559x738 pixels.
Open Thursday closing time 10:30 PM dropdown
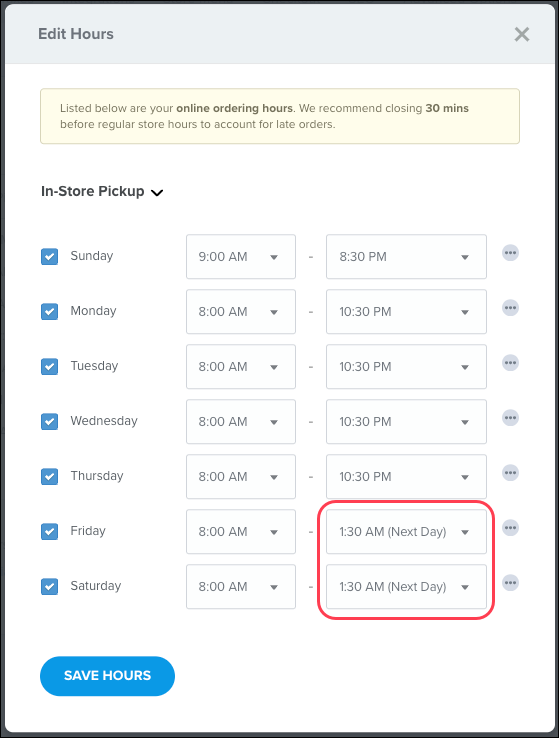pos(406,476)
